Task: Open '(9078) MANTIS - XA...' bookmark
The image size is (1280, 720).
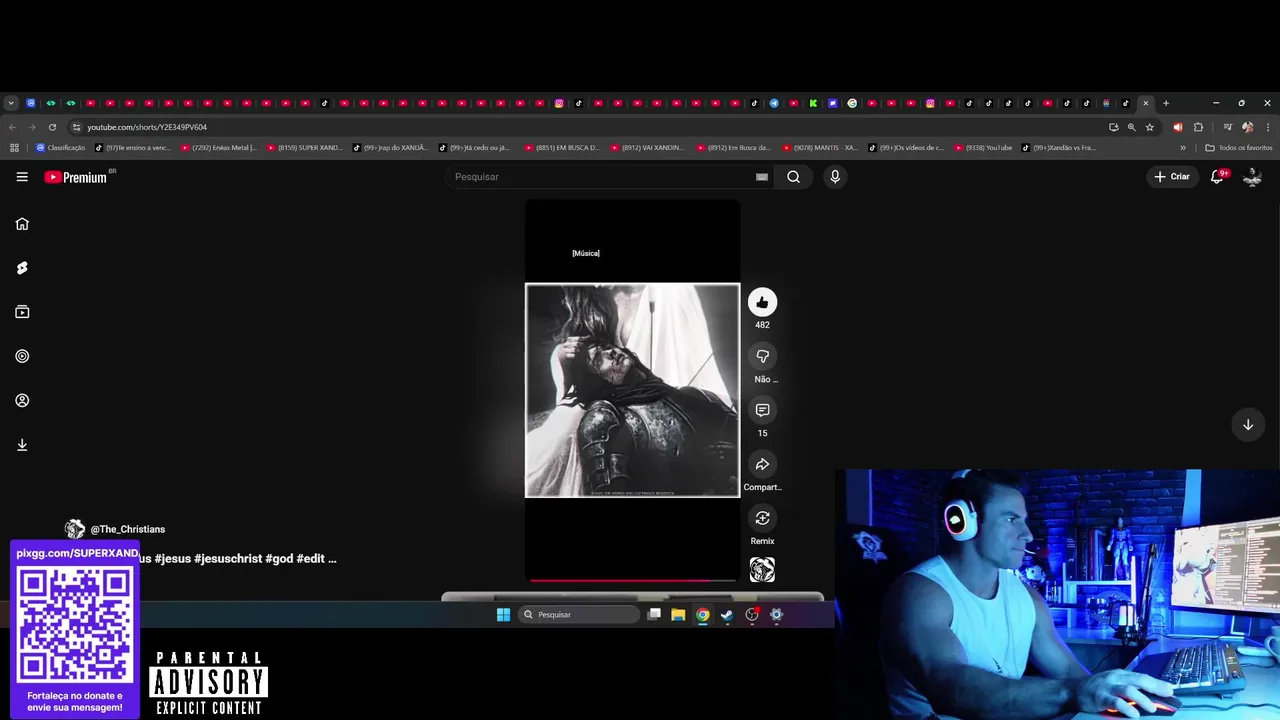Action: tap(821, 148)
